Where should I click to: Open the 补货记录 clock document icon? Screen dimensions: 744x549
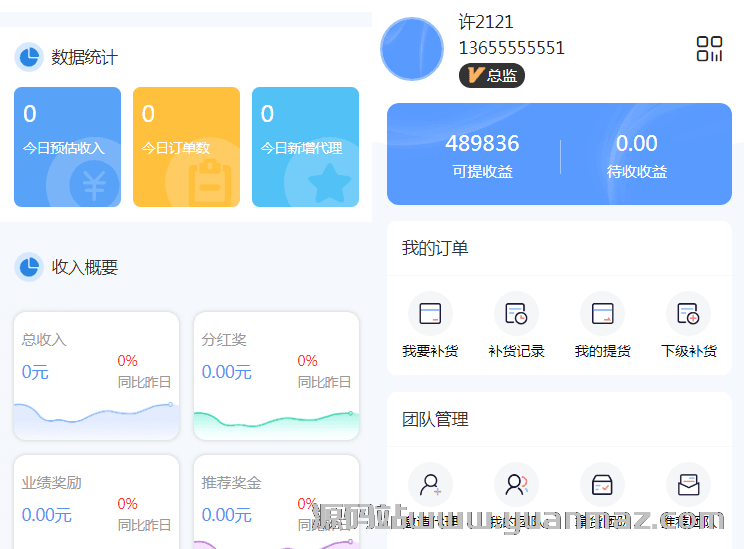coord(516,314)
